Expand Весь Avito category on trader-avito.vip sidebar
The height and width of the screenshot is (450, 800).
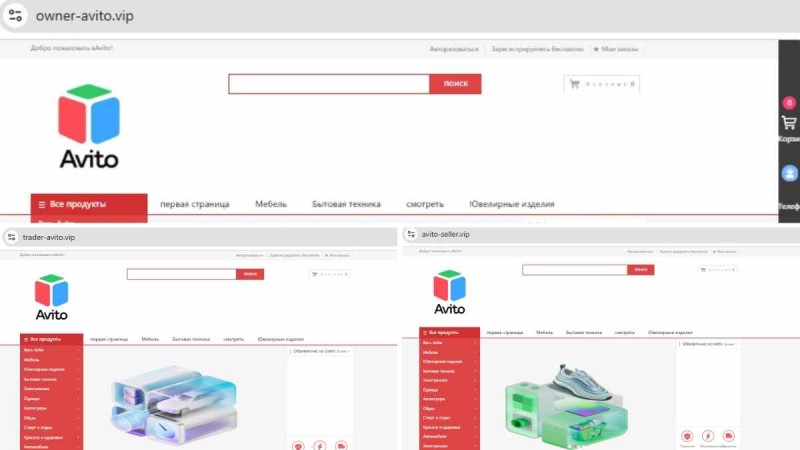point(52,350)
